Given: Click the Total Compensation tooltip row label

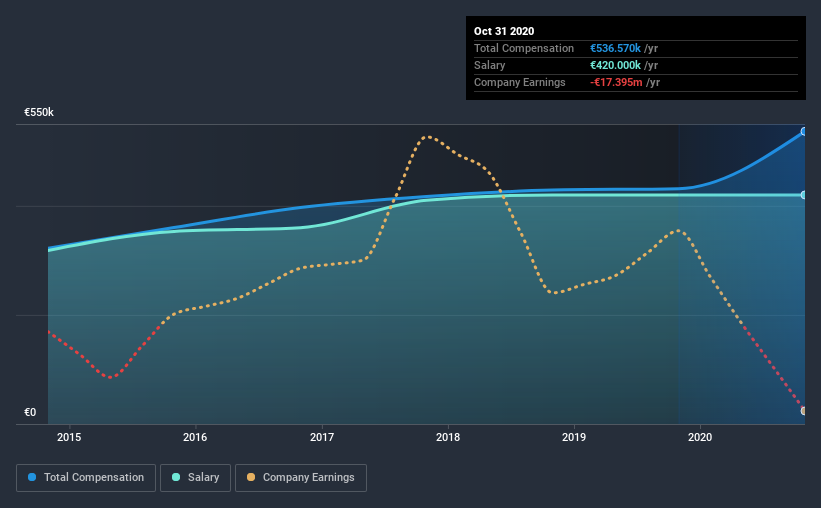Looking at the screenshot, I should click(x=524, y=48).
